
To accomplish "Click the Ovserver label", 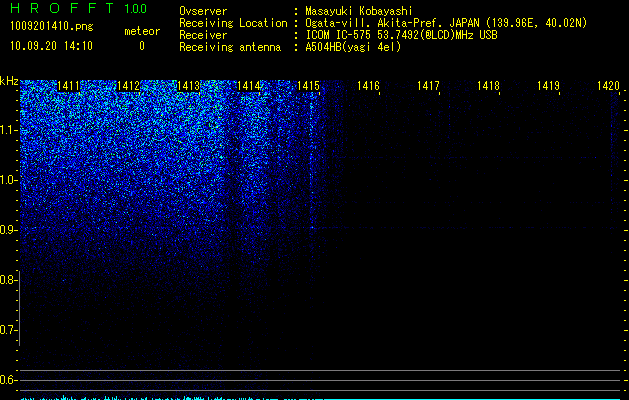I will click(x=203, y=11).
